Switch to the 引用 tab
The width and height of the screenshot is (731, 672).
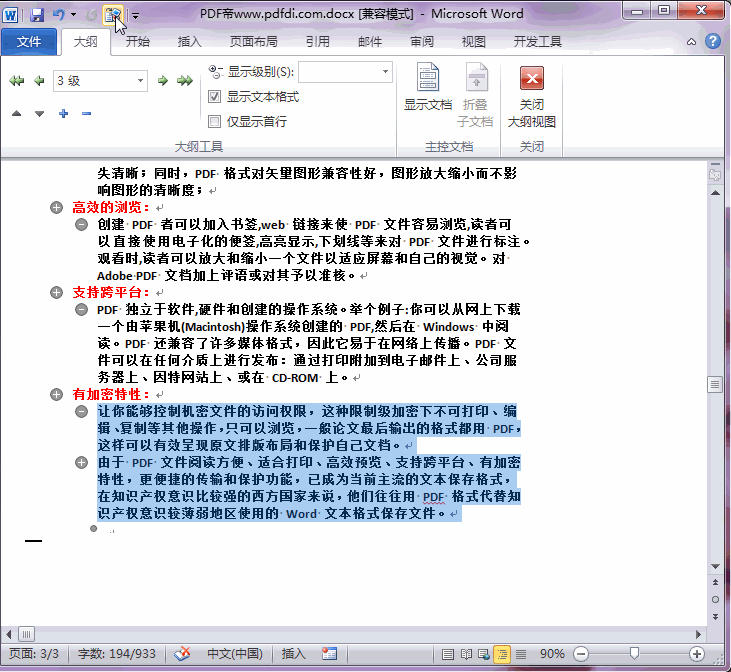pos(317,42)
